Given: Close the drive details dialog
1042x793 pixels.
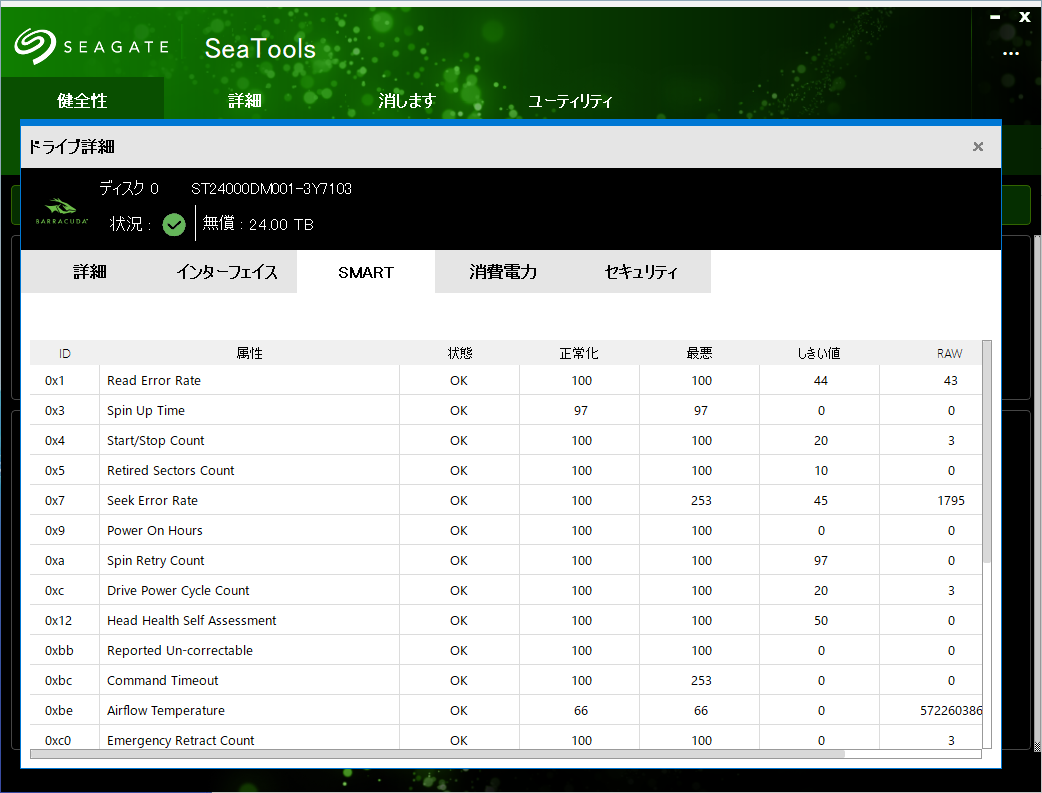Looking at the screenshot, I should [x=978, y=147].
